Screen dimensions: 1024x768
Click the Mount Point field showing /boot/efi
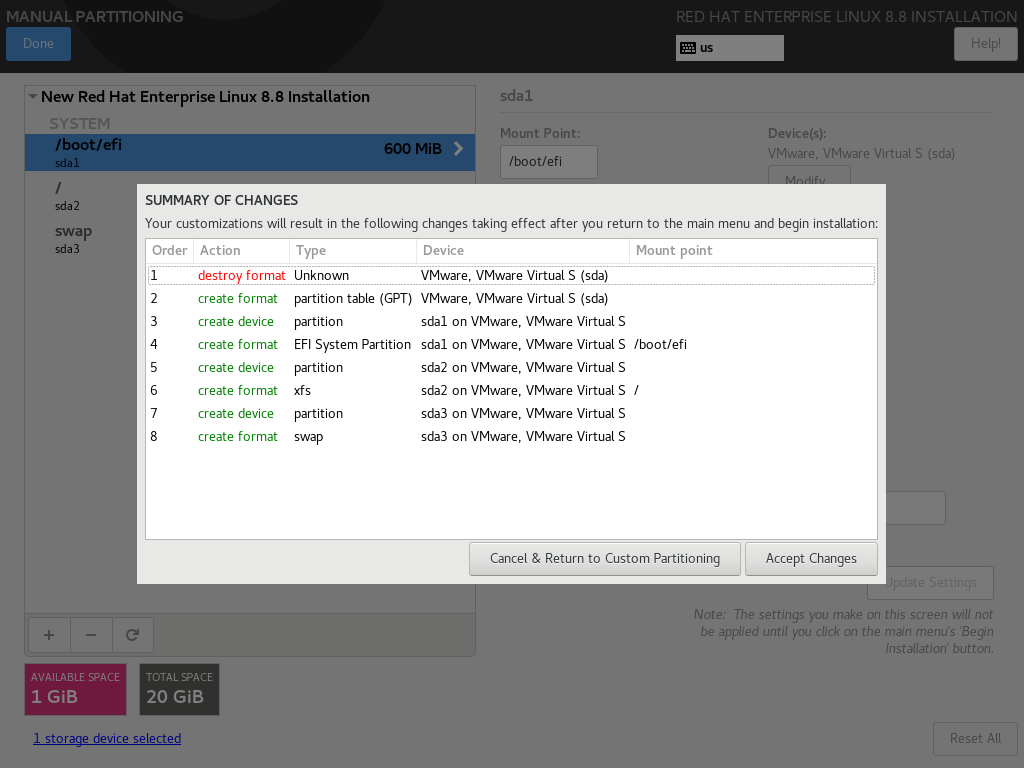tap(549, 162)
